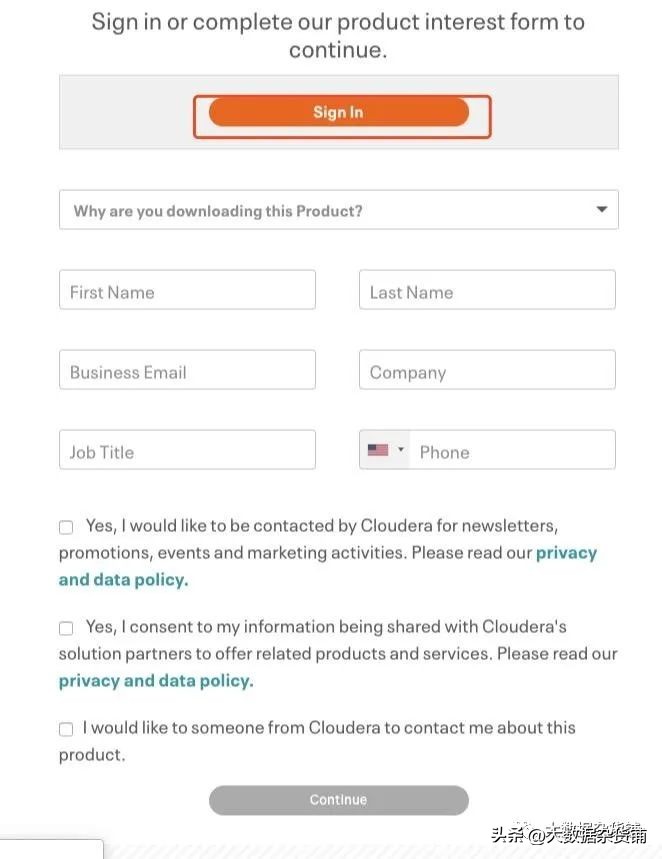
Task: Focus the Job Title field
Action: point(187,451)
